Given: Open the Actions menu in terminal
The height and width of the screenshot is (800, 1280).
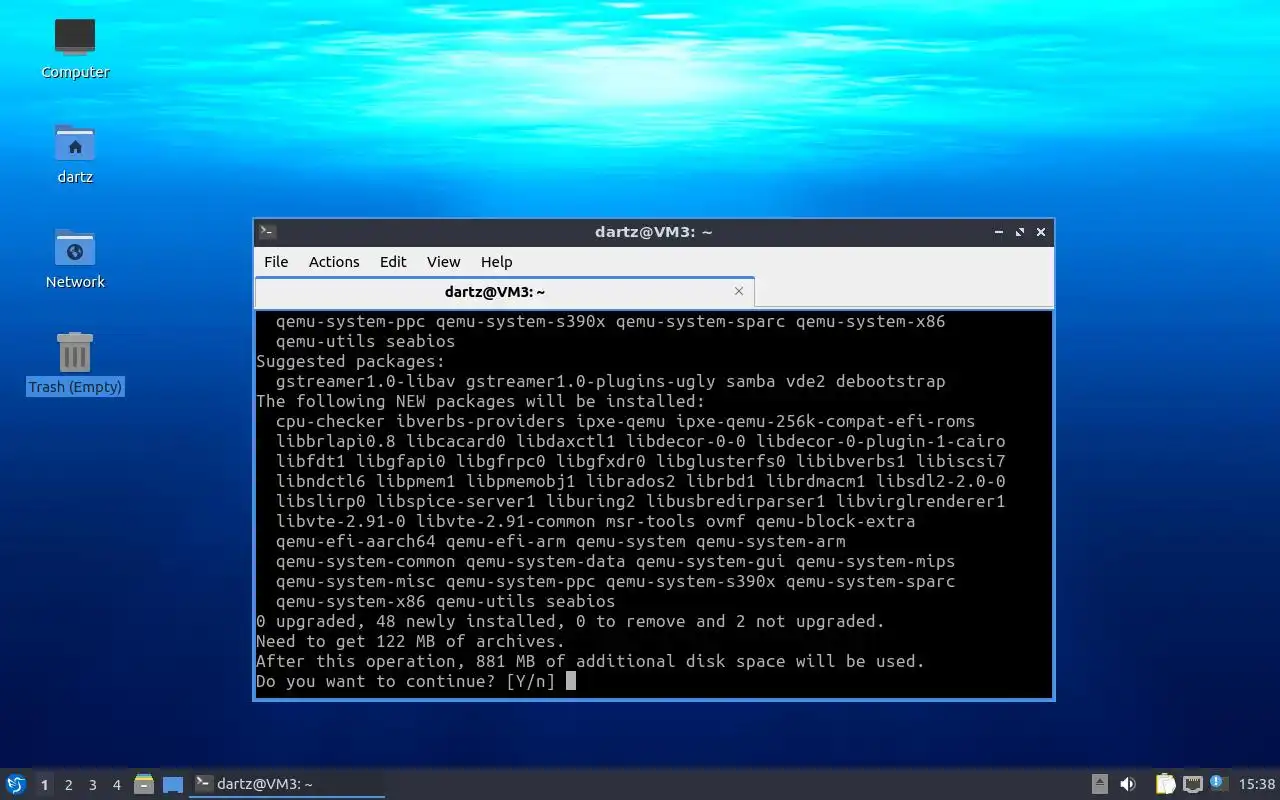Looking at the screenshot, I should [334, 262].
